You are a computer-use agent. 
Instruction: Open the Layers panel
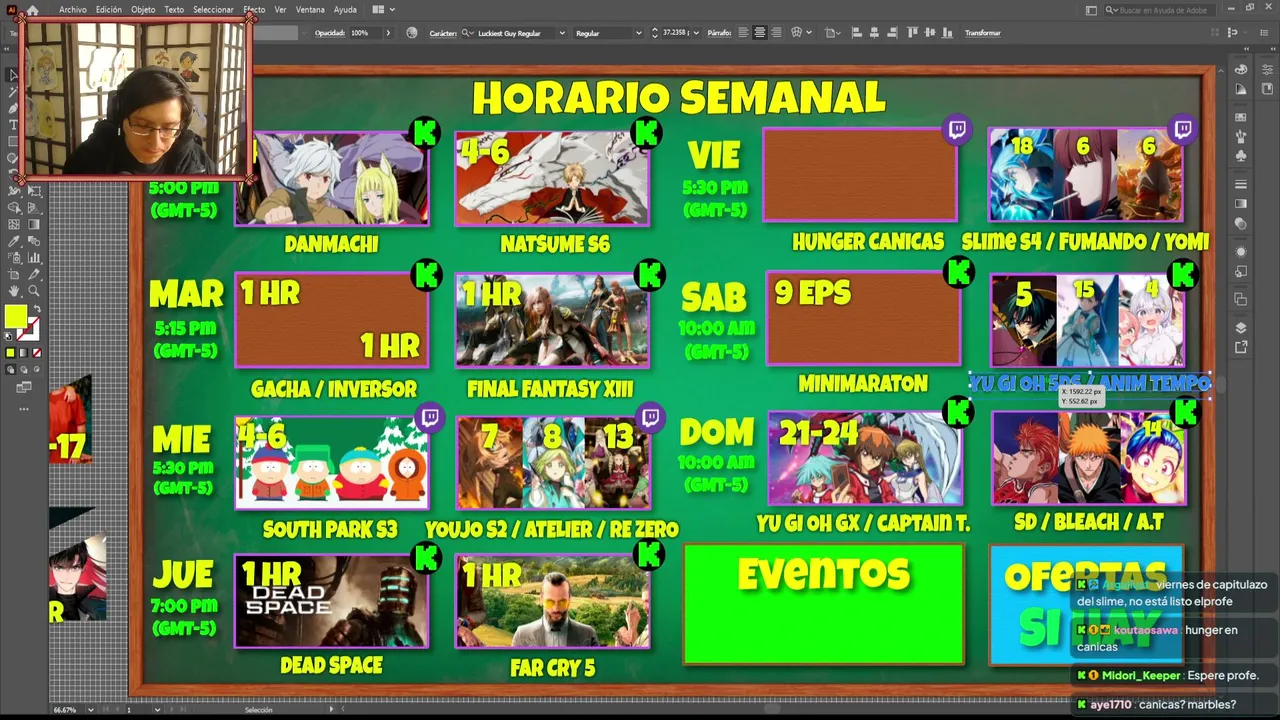point(1241,328)
